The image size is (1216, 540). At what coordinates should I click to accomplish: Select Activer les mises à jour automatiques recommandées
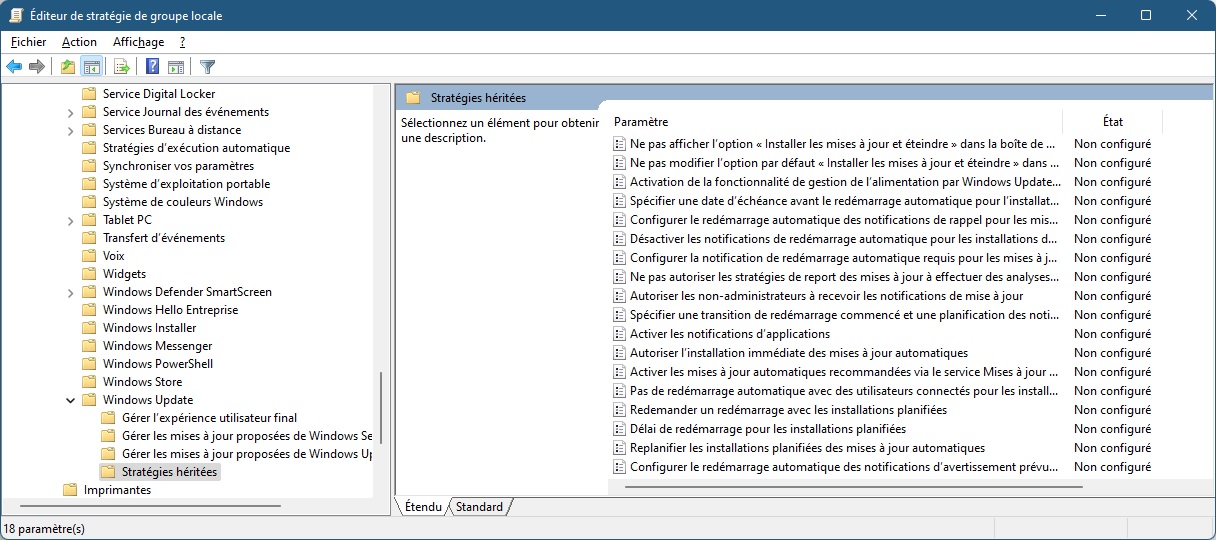pos(843,372)
